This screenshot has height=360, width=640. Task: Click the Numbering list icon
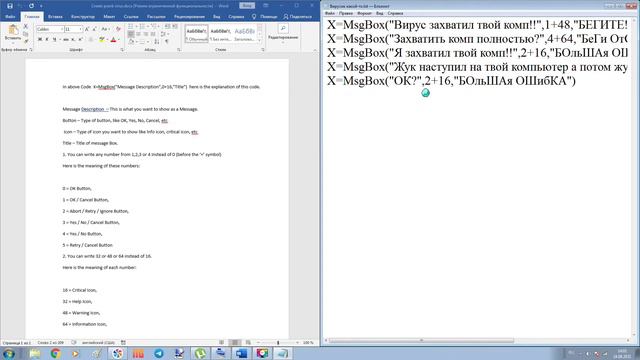pyautogui.click(x=142, y=26)
